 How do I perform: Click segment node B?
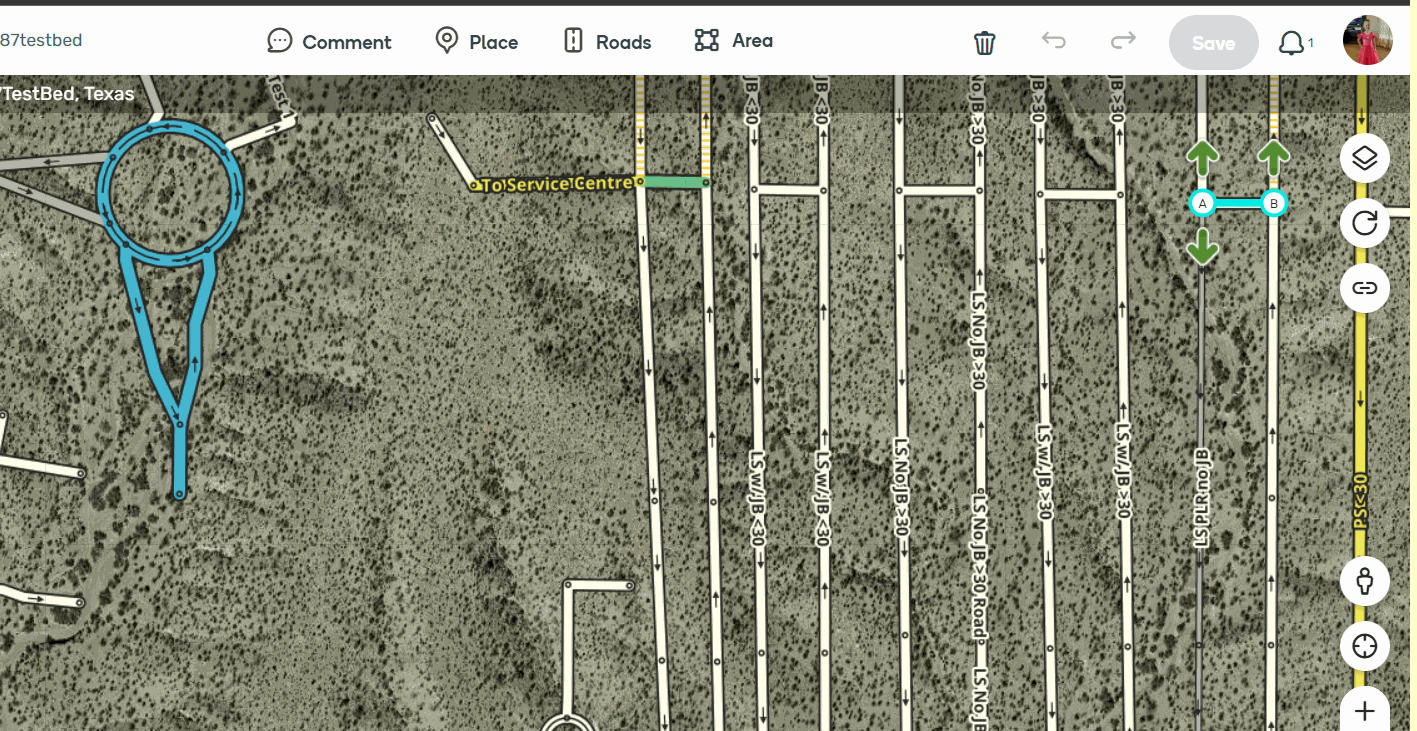click(x=1273, y=204)
